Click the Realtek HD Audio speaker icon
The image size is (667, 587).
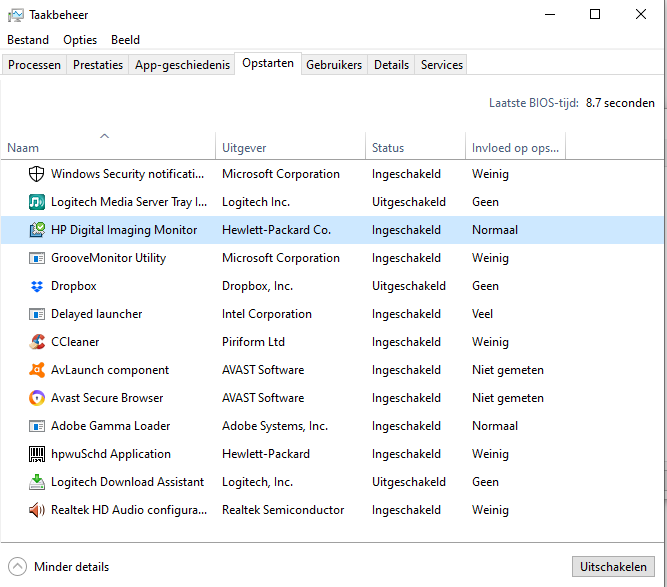37,510
